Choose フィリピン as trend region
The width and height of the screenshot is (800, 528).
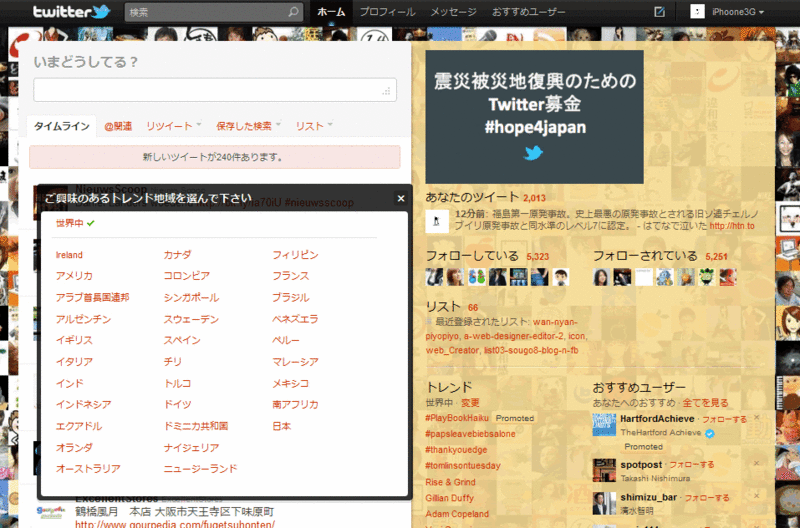pyautogui.click(x=295, y=255)
